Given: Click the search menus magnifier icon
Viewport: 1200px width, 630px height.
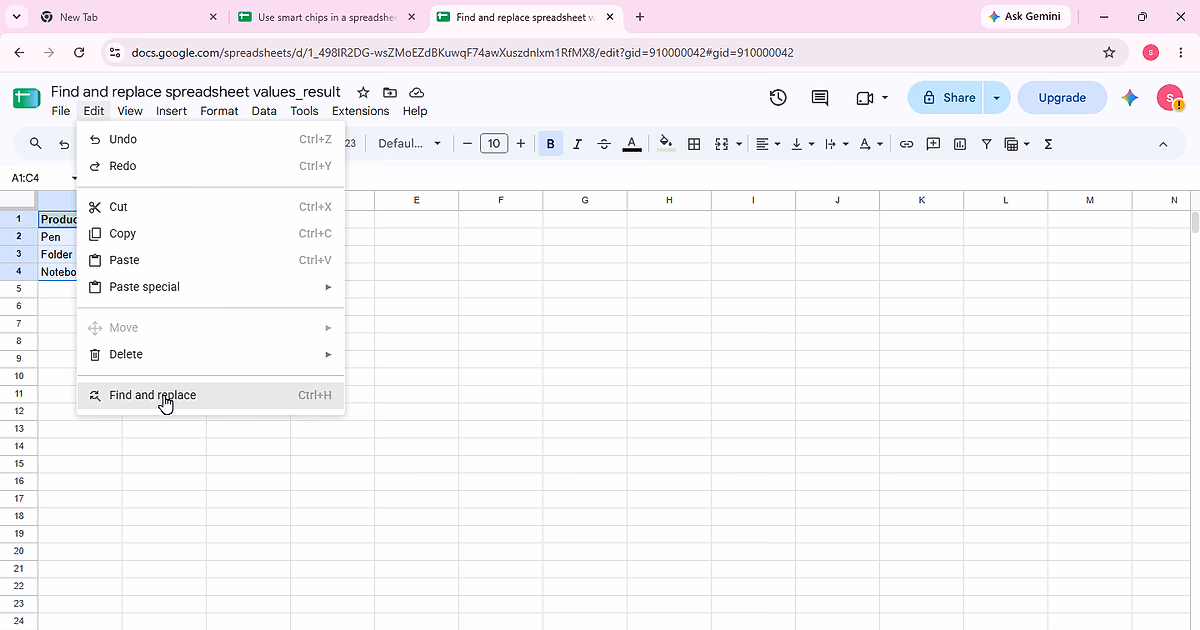Looking at the screenshot, I should [36, 144].
